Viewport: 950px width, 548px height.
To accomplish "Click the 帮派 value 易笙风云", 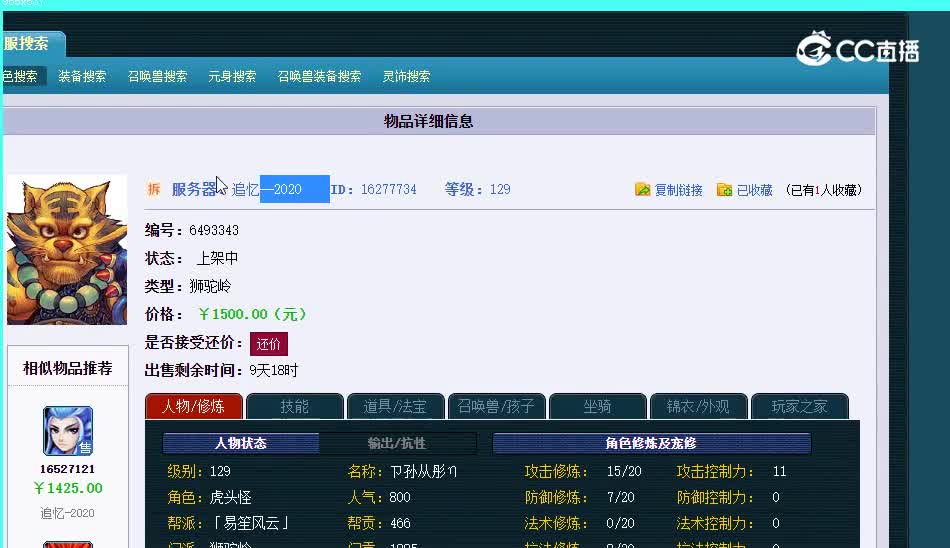I will click(252, 523).
